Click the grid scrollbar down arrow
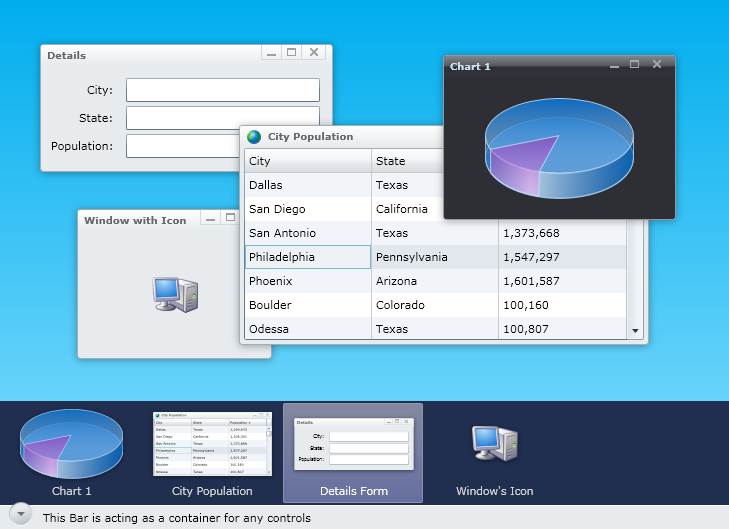 635,331
